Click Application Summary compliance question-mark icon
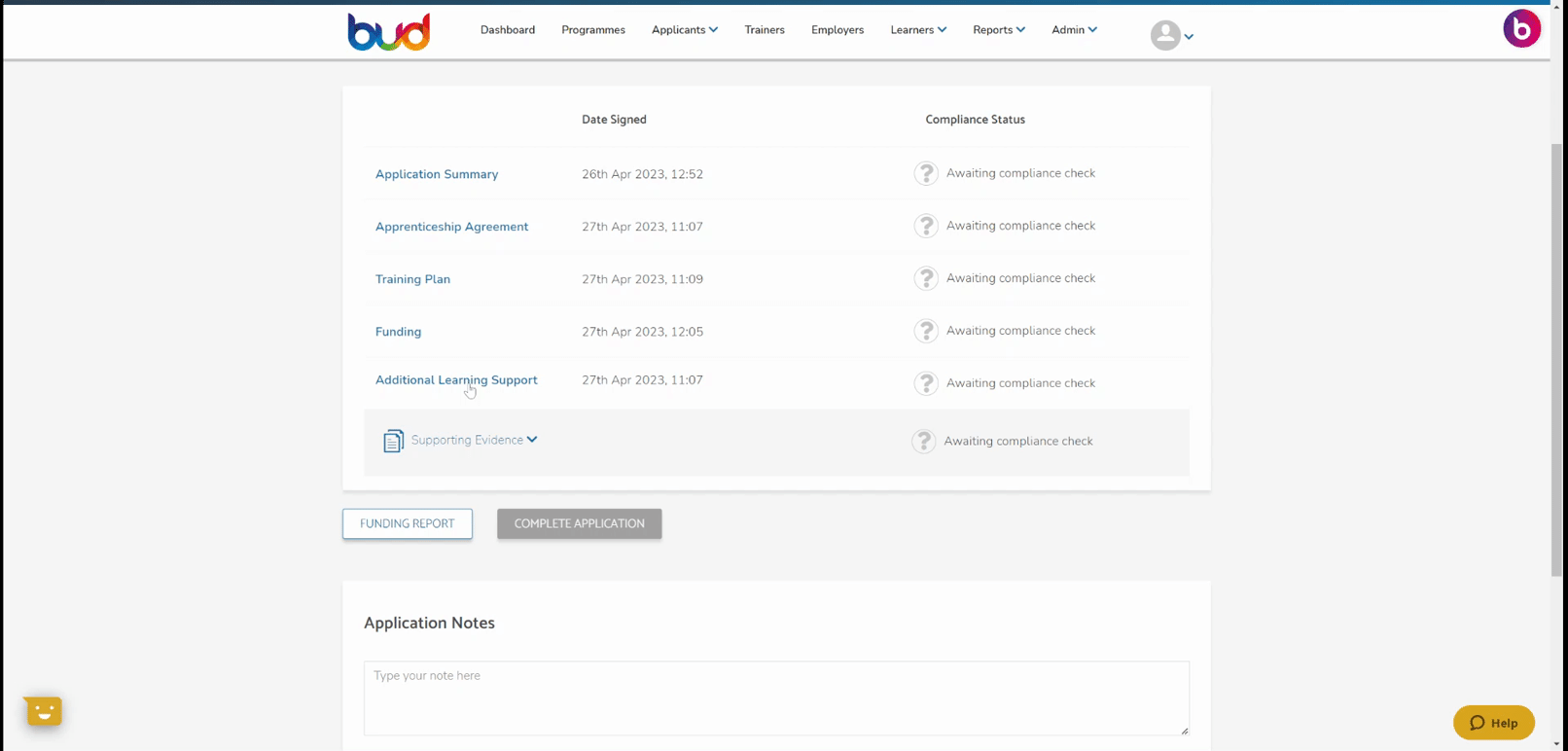 pos(926,173)
